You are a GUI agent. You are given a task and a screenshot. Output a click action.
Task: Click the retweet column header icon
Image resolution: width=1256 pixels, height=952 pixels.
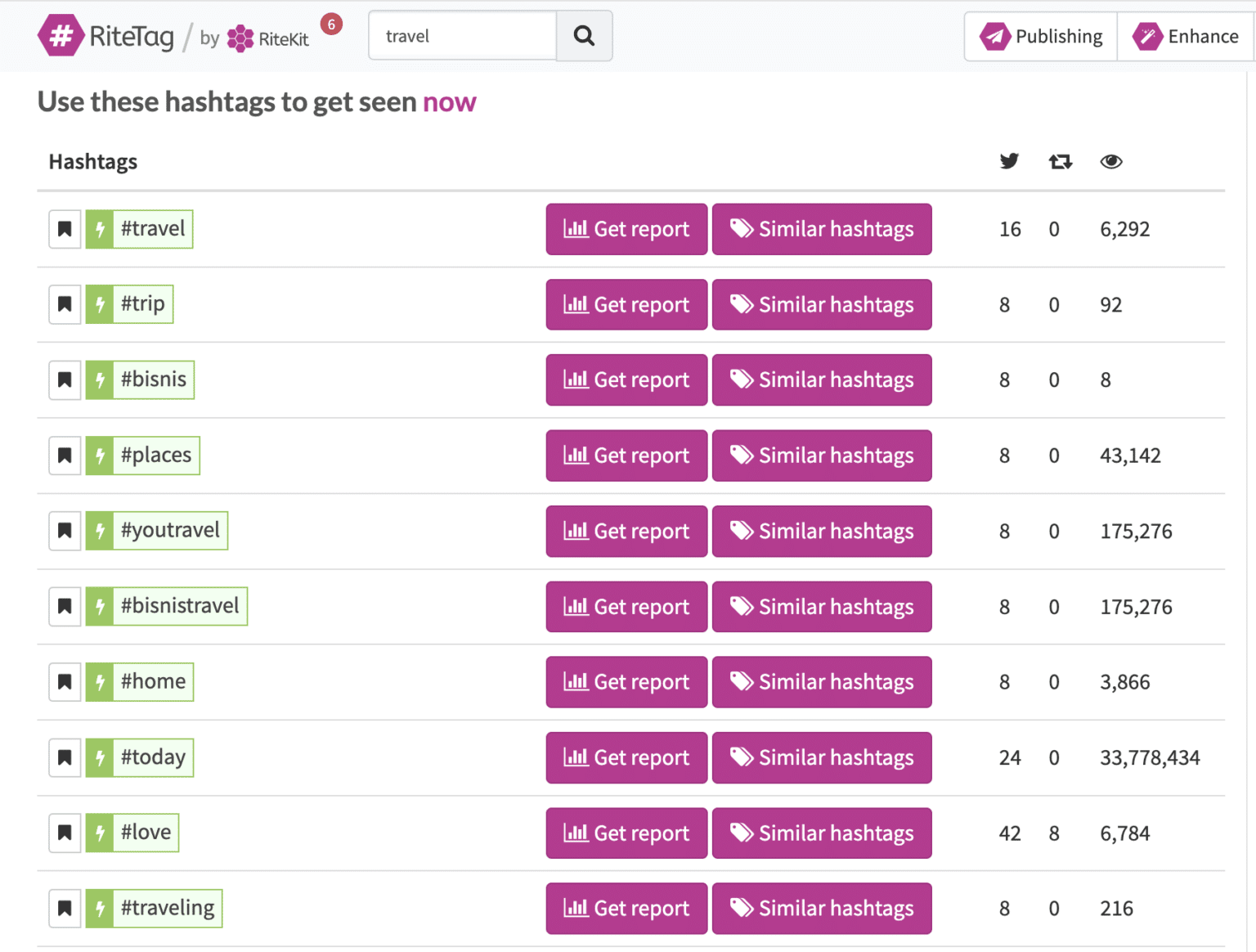[x=1060, y=162]
